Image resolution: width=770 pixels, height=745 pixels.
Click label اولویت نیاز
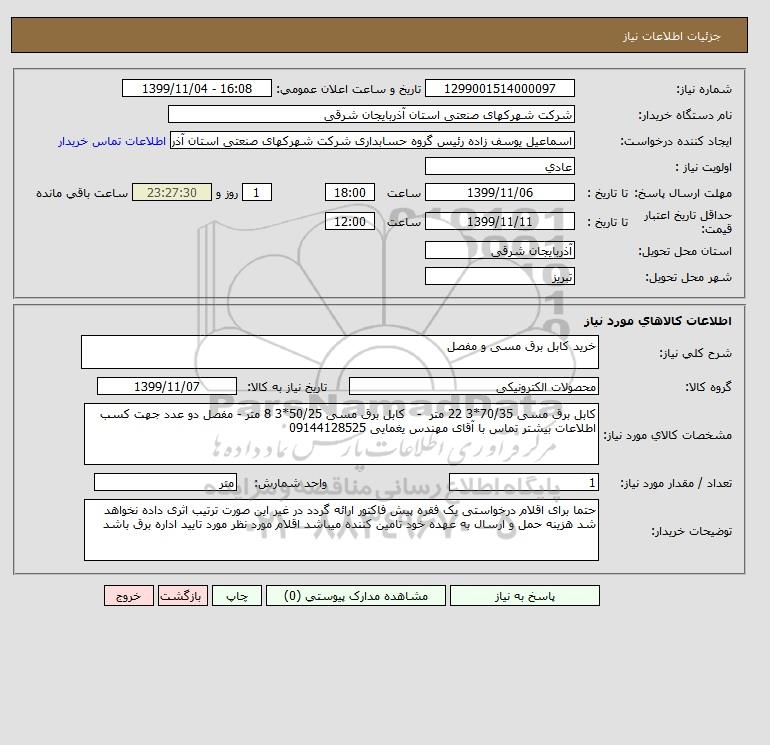704,167
